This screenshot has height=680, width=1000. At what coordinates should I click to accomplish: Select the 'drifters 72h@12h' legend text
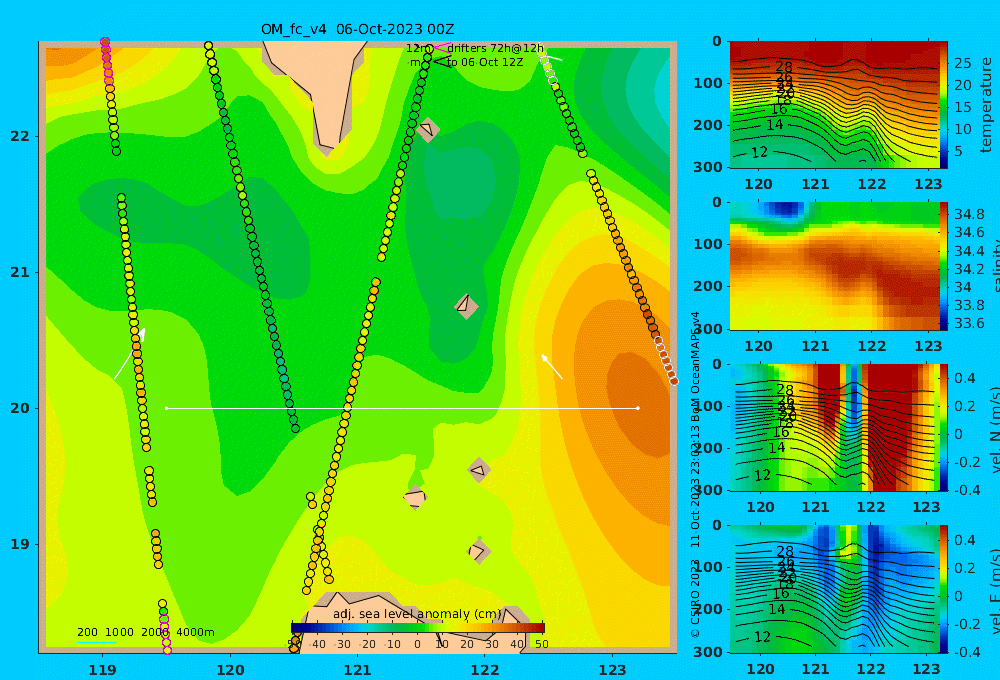click(495, 48)
